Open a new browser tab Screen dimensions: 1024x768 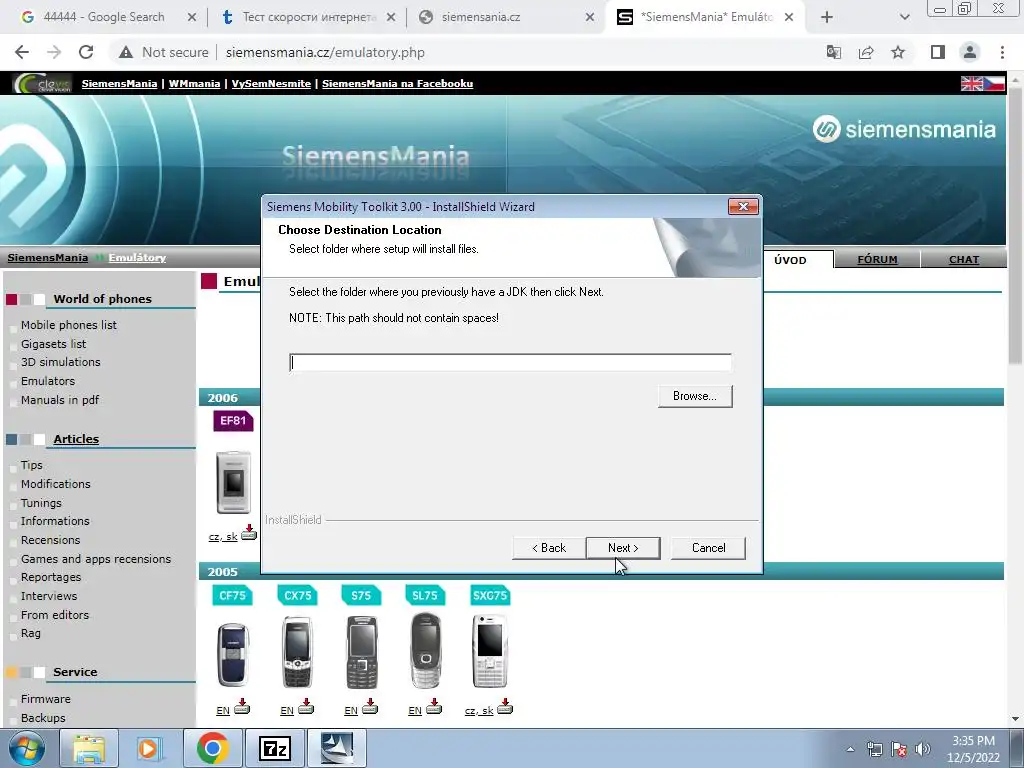(827, 17)
